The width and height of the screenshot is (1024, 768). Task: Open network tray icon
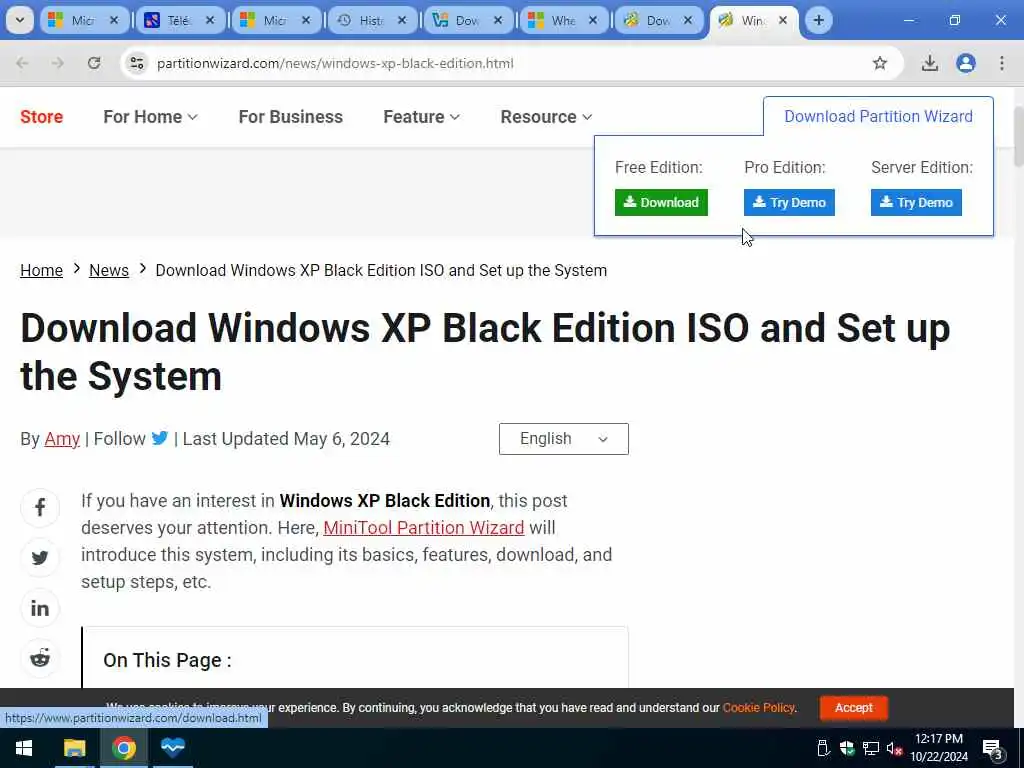871,748
